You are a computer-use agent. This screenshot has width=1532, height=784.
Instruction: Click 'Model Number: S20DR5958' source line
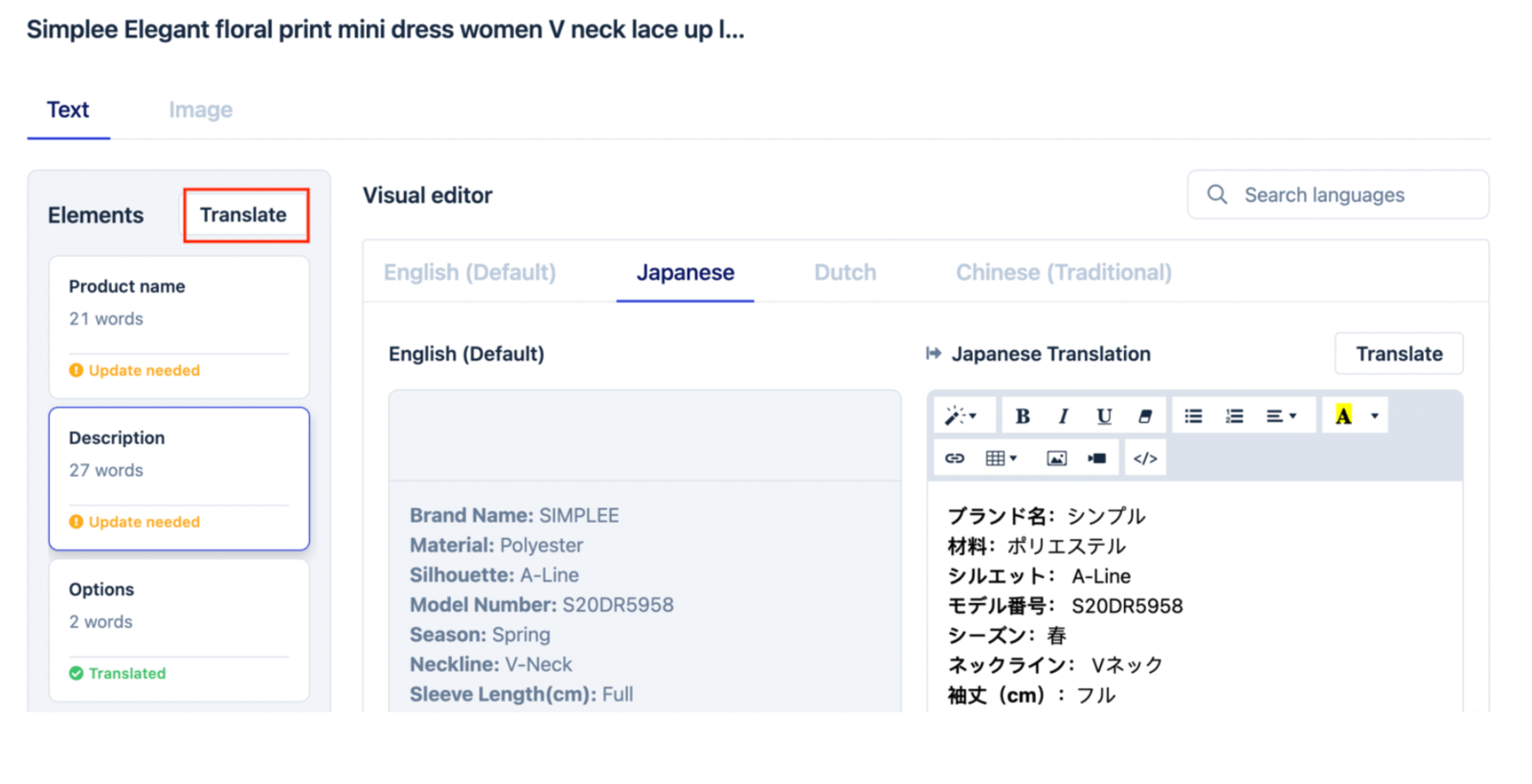(x=542, y=605)
